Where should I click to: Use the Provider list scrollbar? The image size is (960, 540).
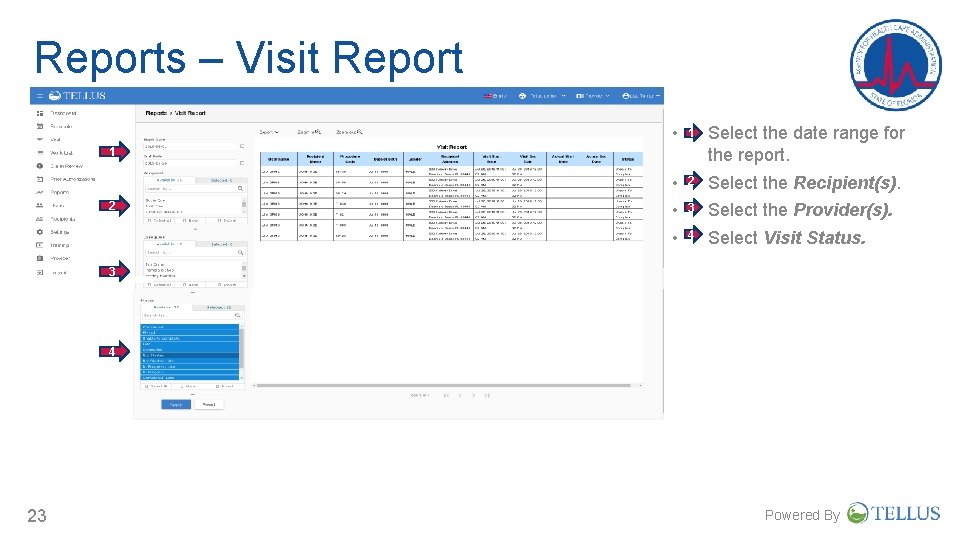(244, 269)
